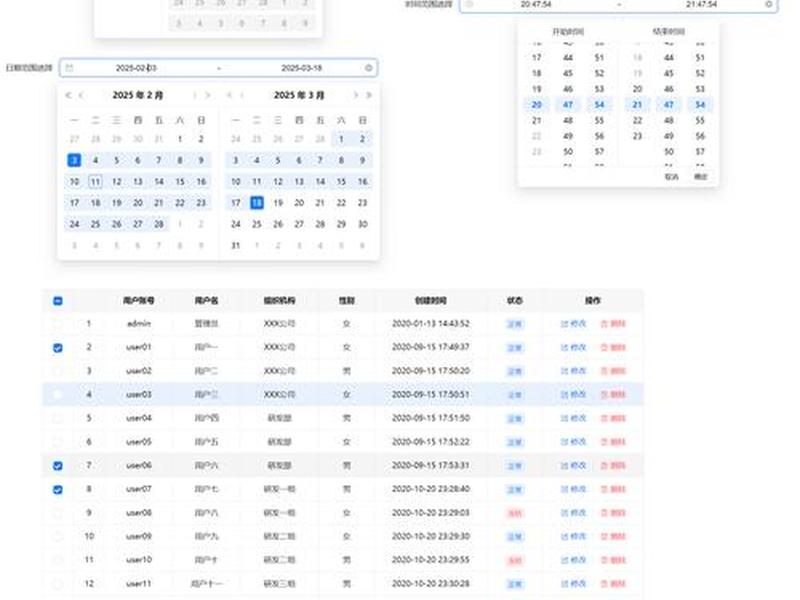Screen dimensions: 800x600
Task: Click the delete icon in the user08 row
Action: click(x=604, y=513)
